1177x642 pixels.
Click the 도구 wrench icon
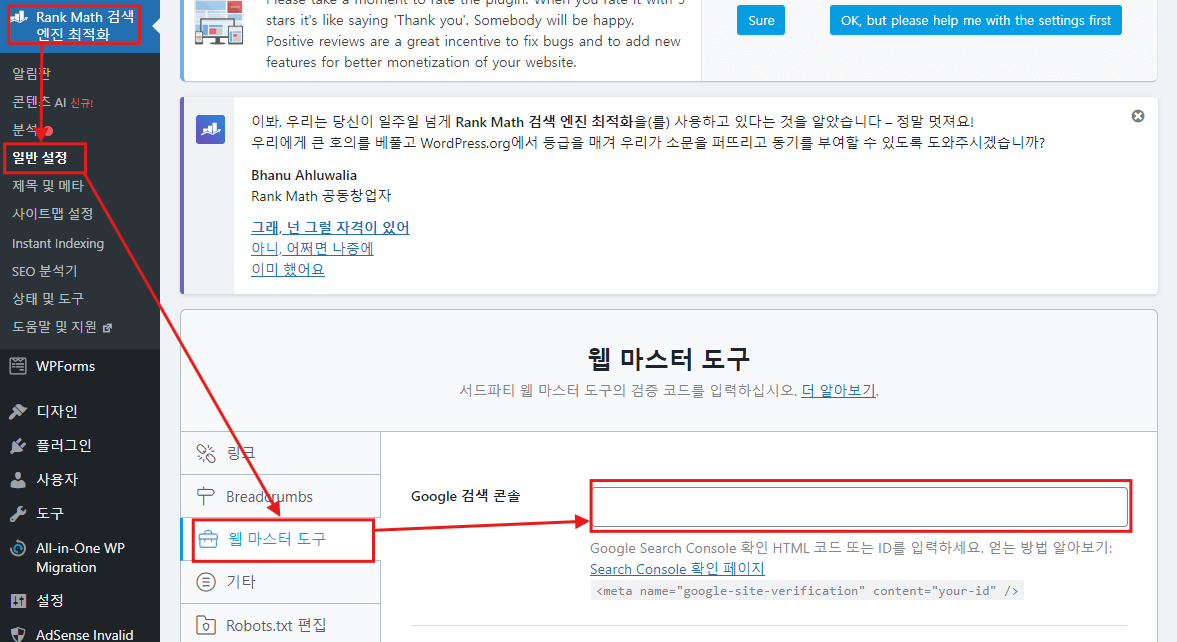[x=18, y=514]
